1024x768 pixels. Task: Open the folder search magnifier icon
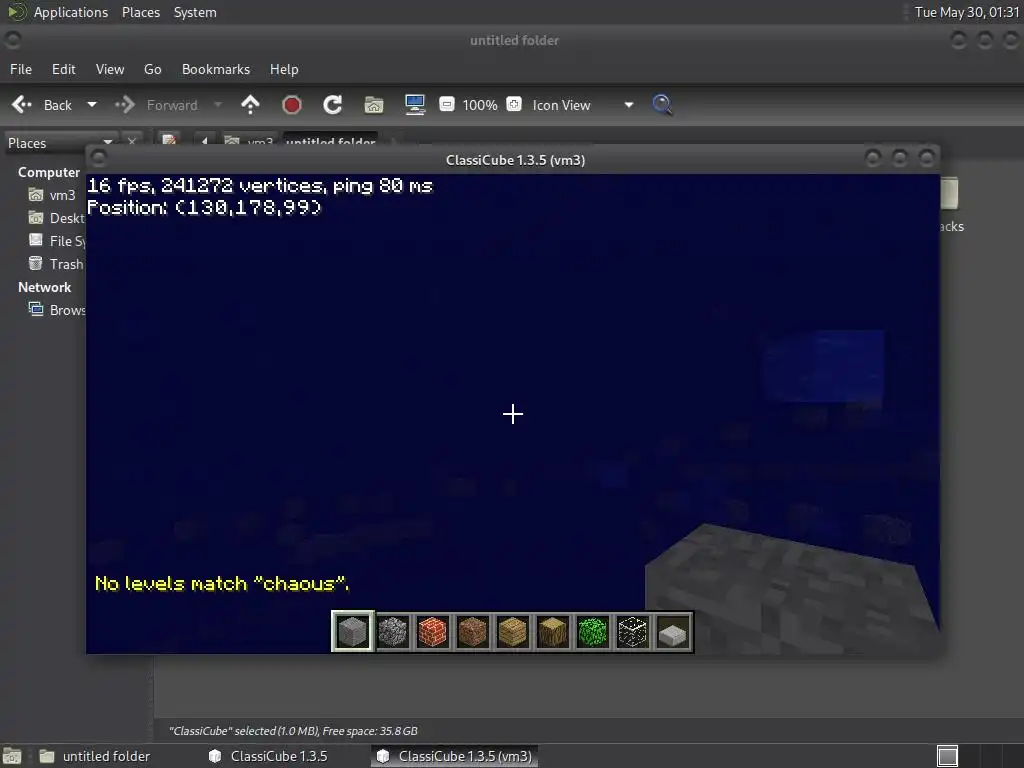pyautogui.click(x=662, y=104)
